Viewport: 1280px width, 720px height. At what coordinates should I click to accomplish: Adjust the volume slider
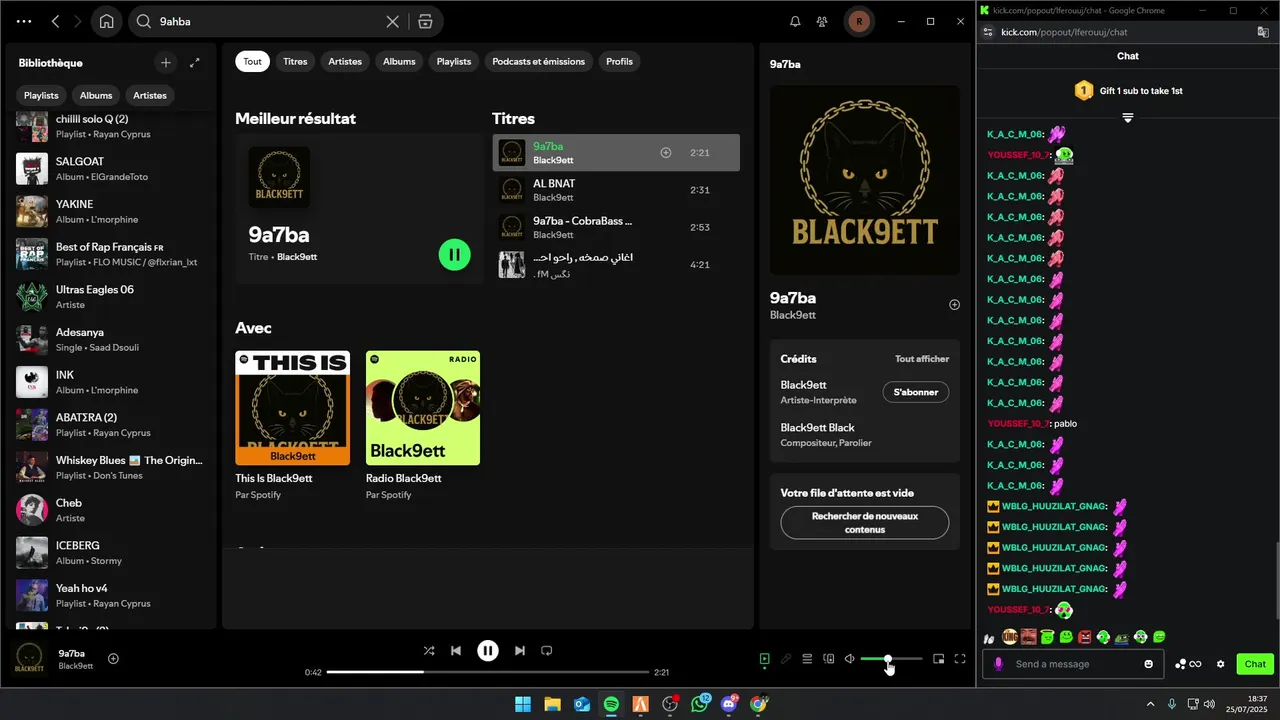(891, 659)
